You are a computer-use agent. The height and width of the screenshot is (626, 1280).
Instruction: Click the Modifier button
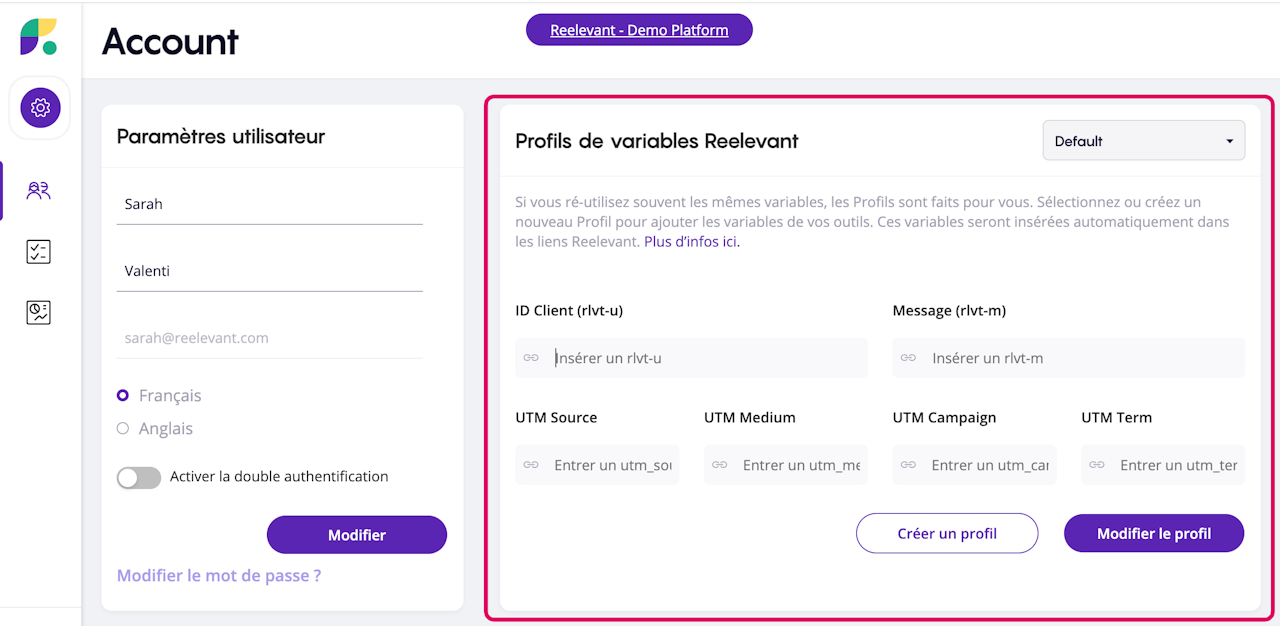(x=356, y=535)
